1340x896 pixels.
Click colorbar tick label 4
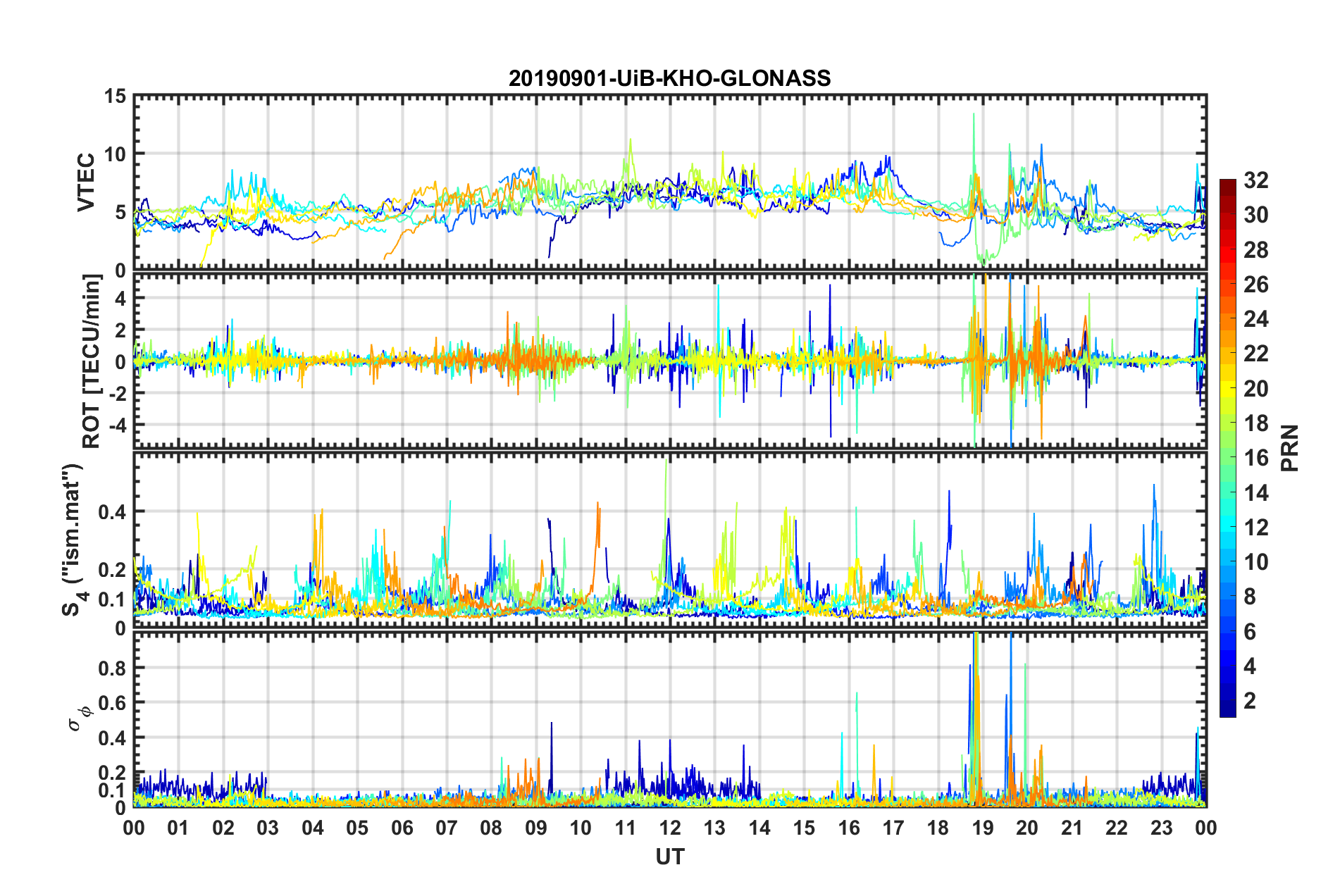[x=1250, y=666]
